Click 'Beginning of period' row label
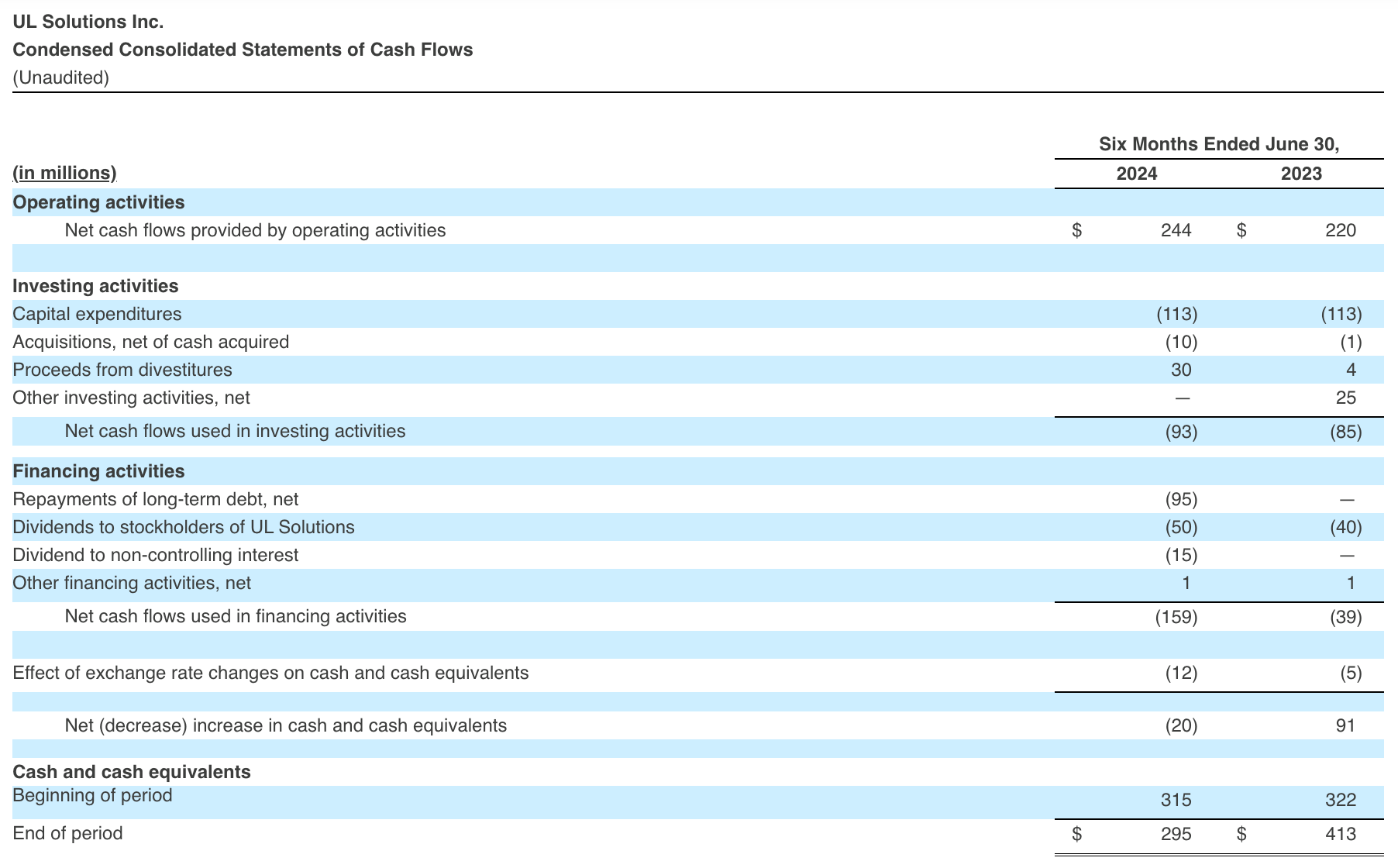Viewport: 1398px width, 868px height. [x=92, y=796]
